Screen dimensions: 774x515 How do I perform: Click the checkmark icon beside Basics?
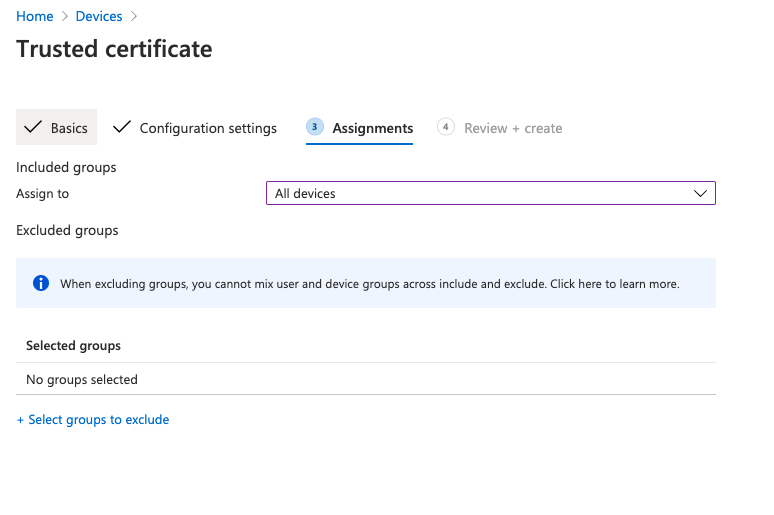[x=33, y=128]
